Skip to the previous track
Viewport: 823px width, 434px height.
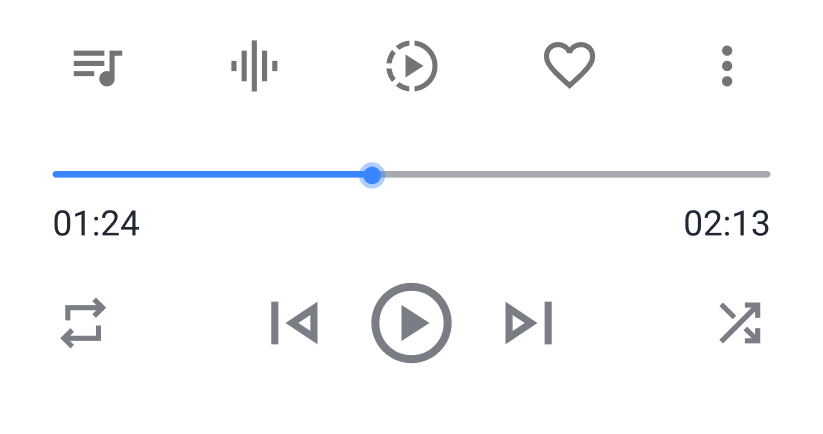[294, 323]
